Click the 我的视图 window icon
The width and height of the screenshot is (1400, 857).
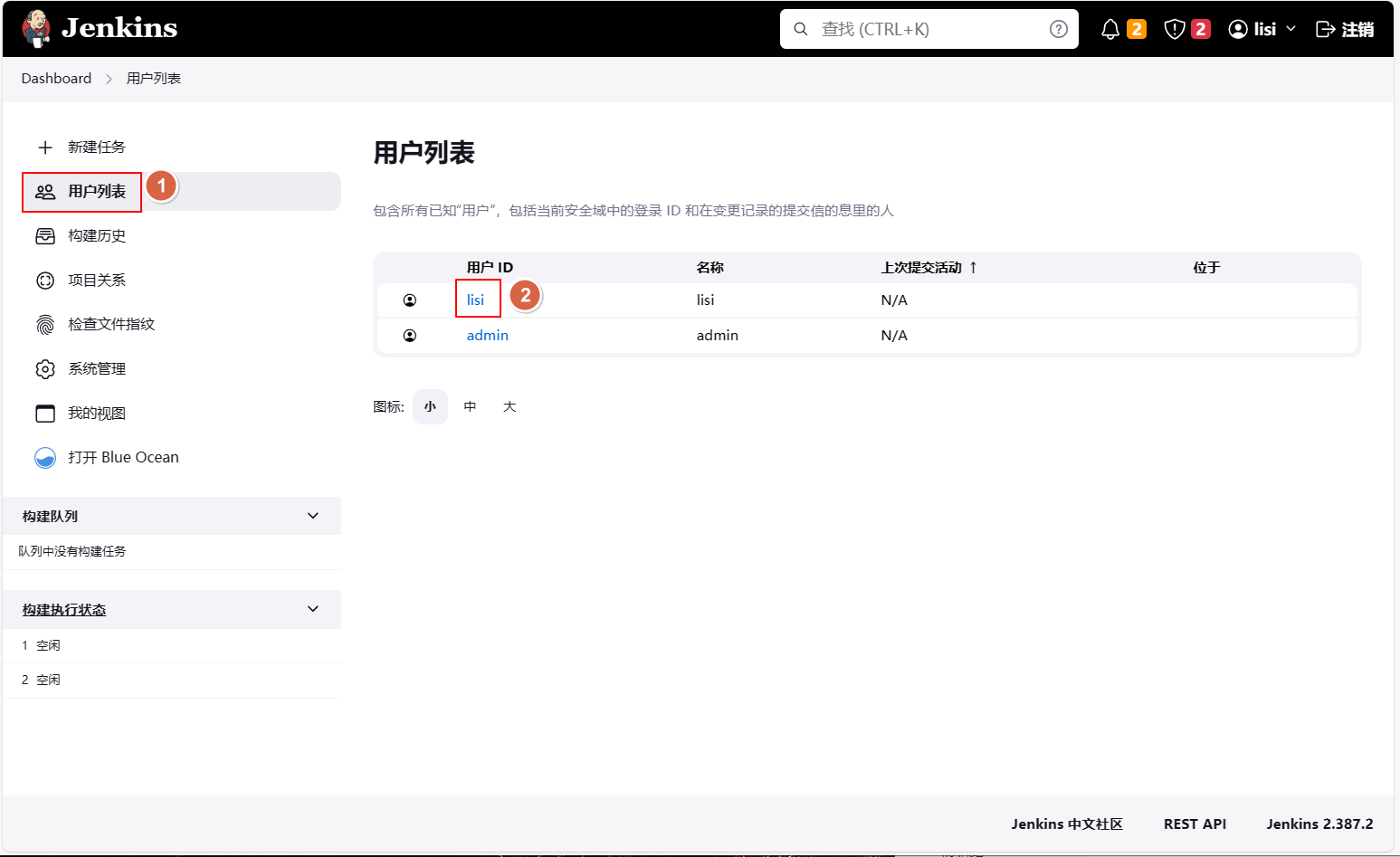[x=45, y=414]
